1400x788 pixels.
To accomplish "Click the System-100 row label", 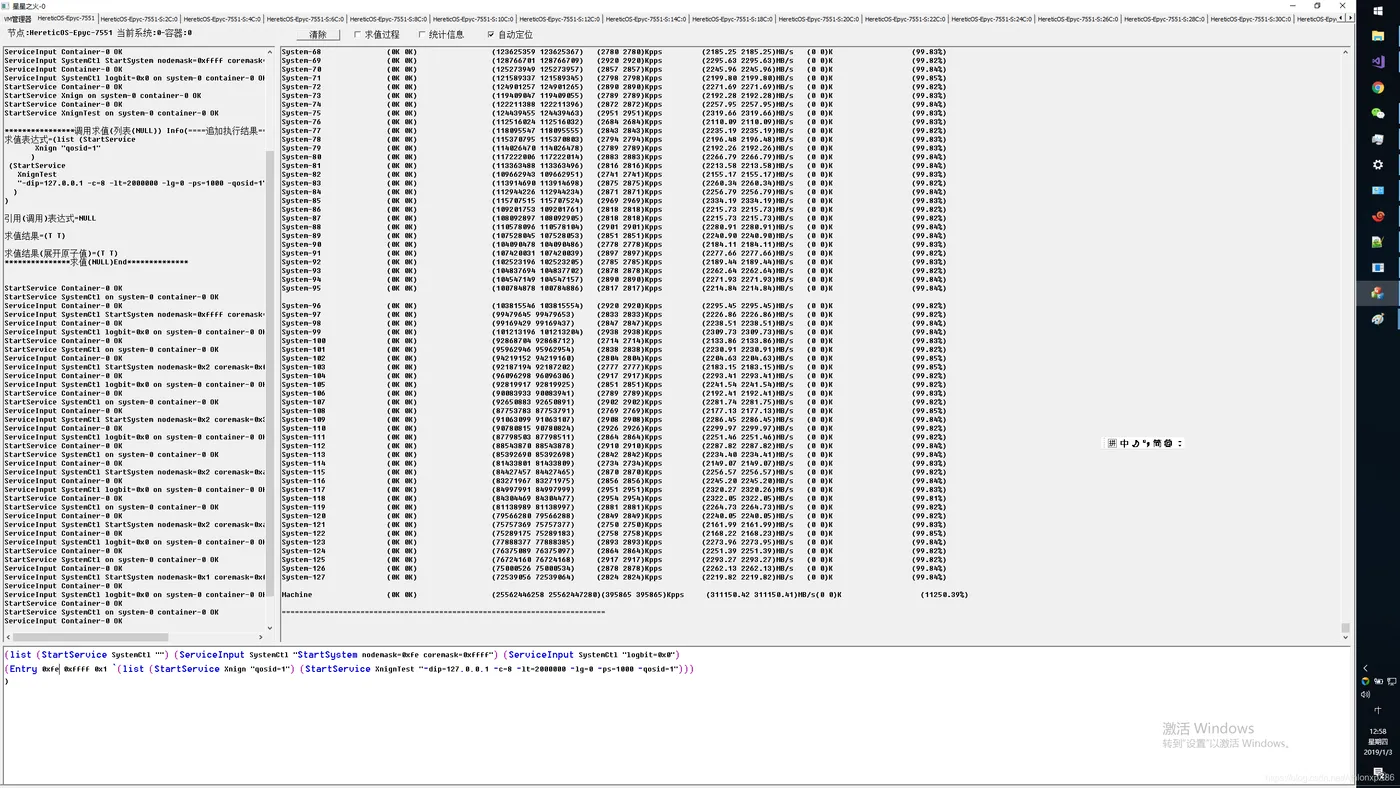I will click(303, 341).
